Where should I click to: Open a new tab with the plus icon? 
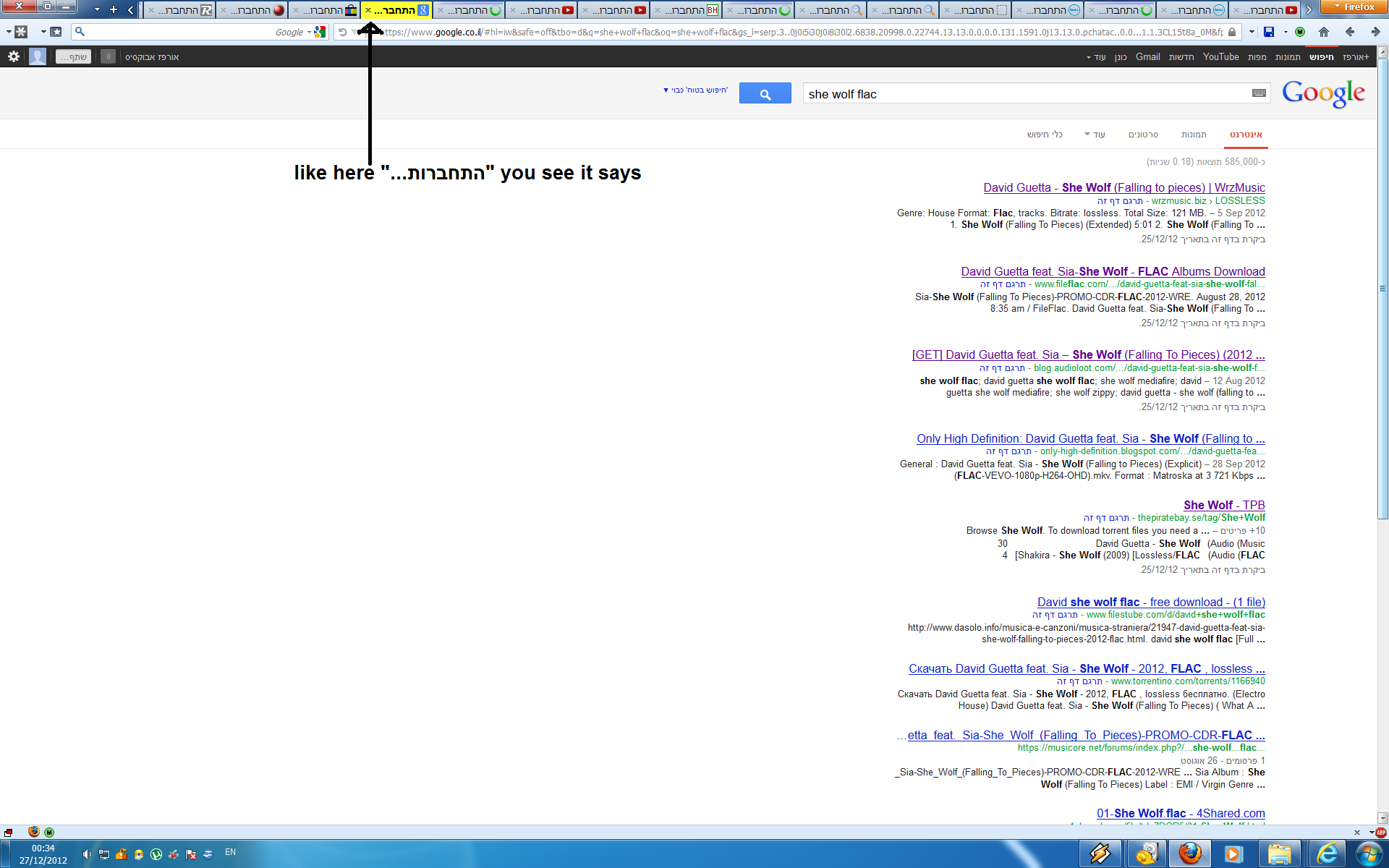click(x=114, y=9)
